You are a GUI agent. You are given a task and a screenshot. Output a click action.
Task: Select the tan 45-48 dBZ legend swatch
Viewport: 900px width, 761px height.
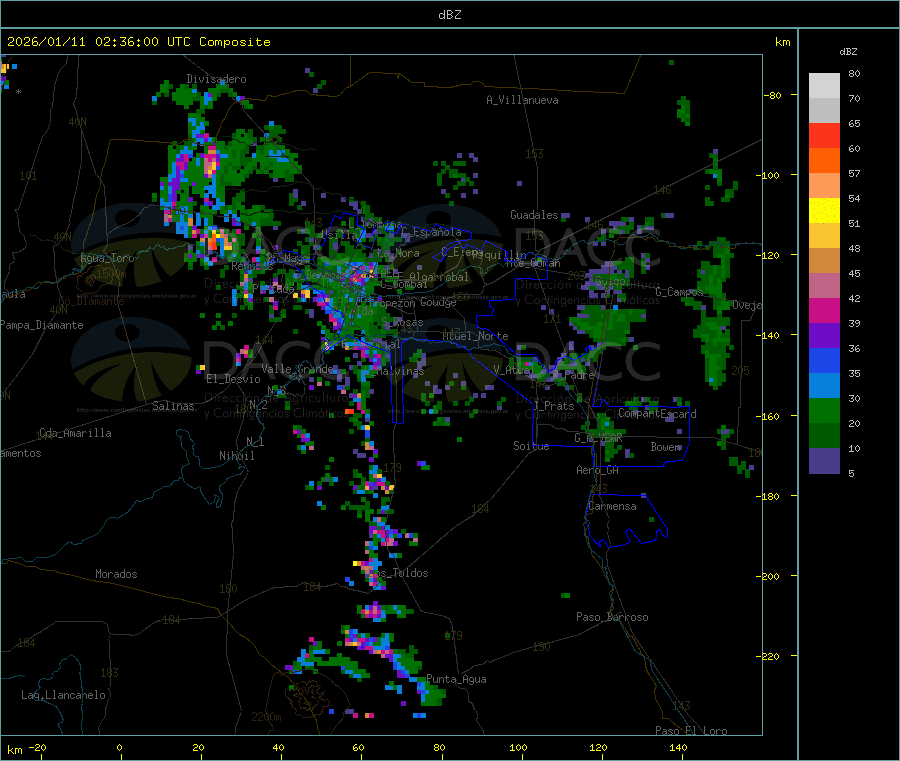pyautogui.click(x=824, y=261)
